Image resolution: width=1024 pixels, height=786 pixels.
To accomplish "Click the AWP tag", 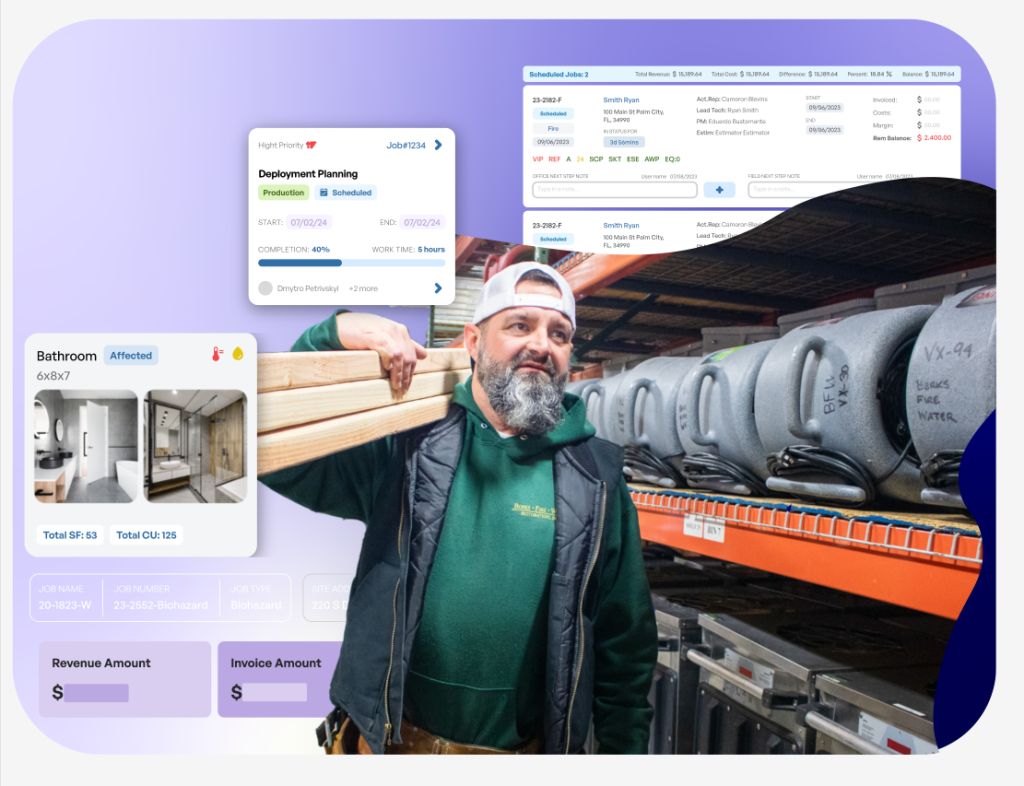I will point(652,159).
